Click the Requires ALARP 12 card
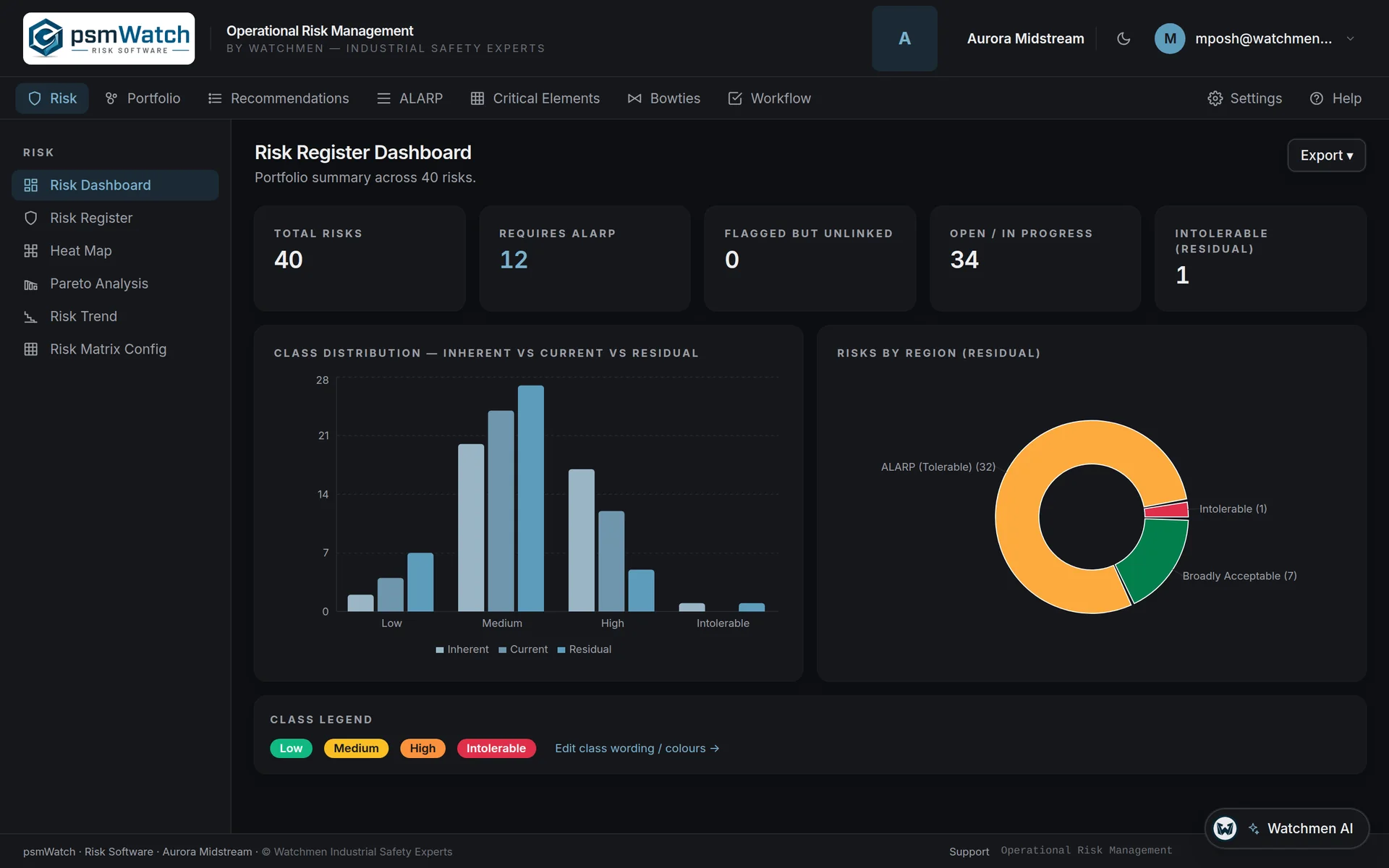The image size is (1389, 868). (x=585, y=258)
